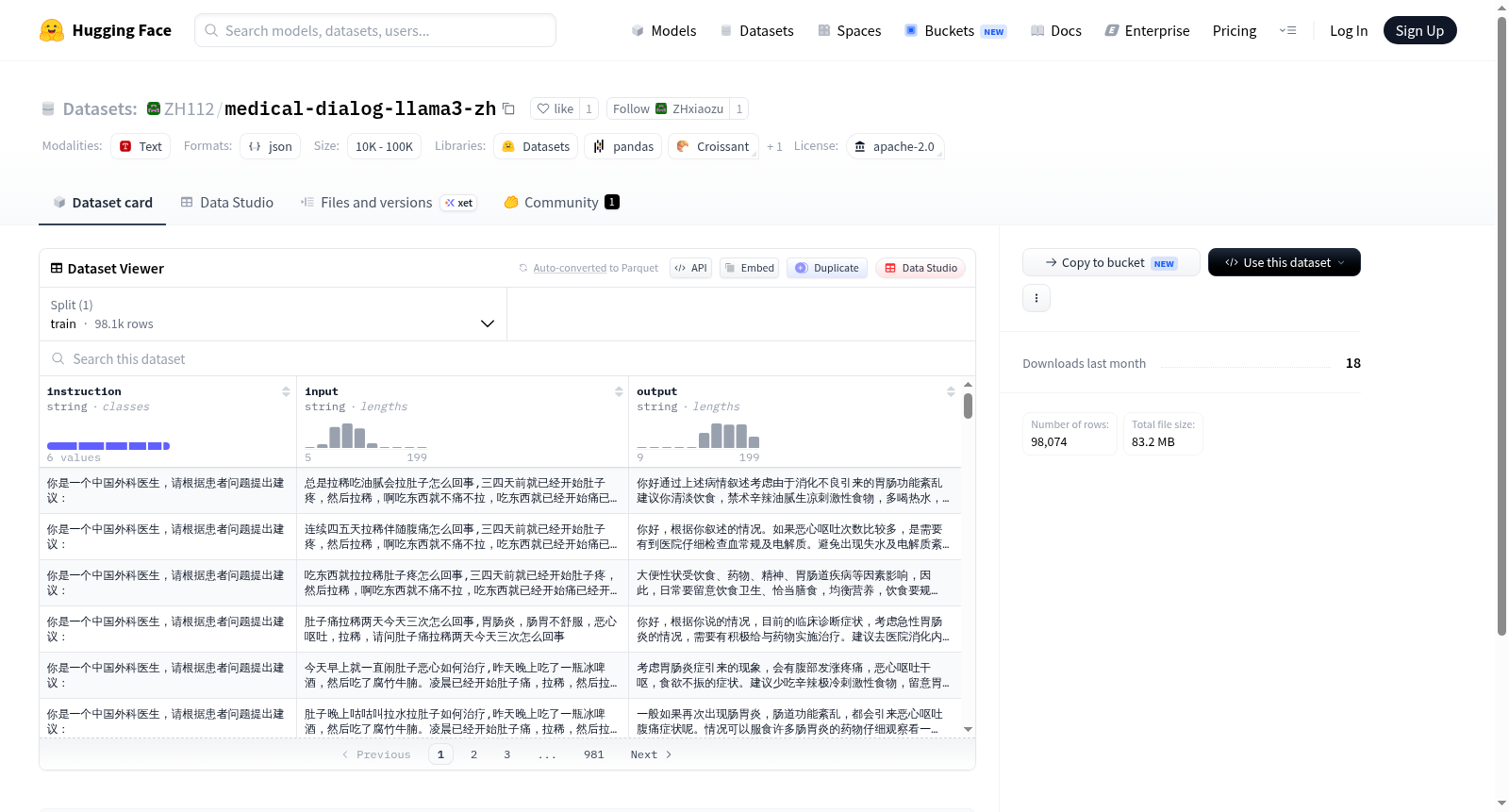Click the dataset table scrollbar thumb
The image size is (1509, 812).
pyautogui.click(x=968, y=406)
